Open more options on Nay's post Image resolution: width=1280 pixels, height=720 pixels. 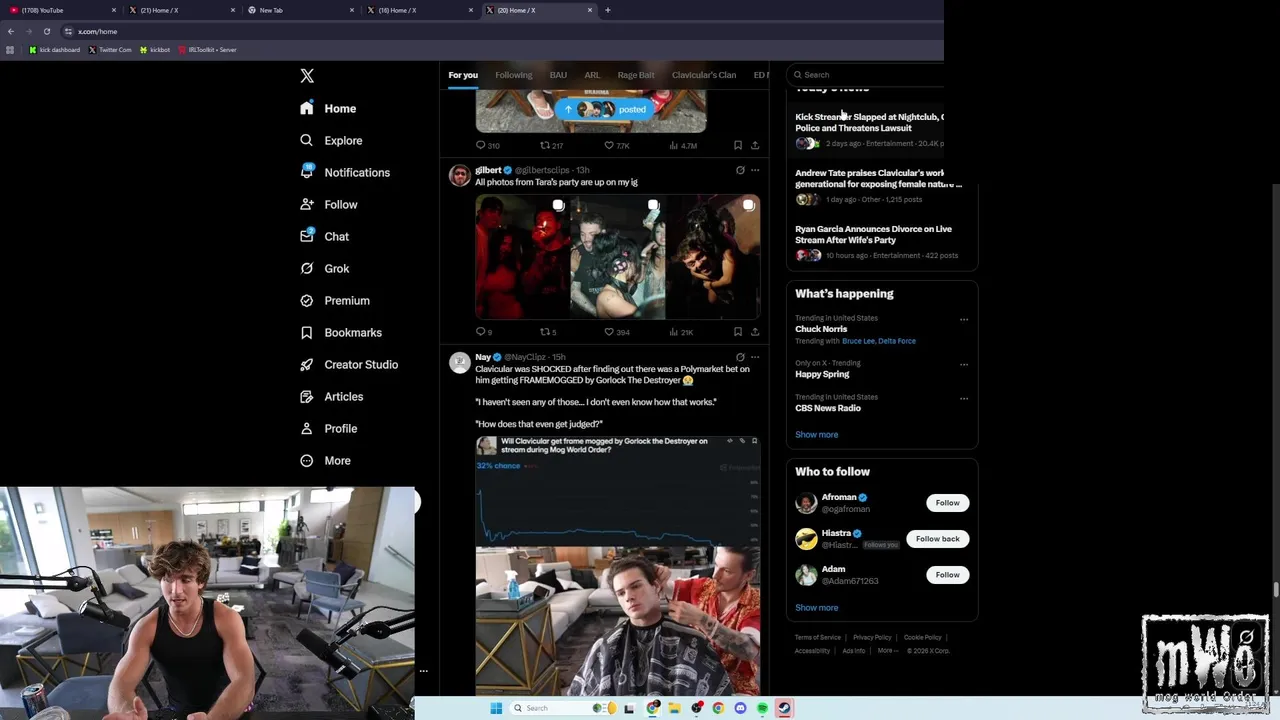(x=755, y=357)
